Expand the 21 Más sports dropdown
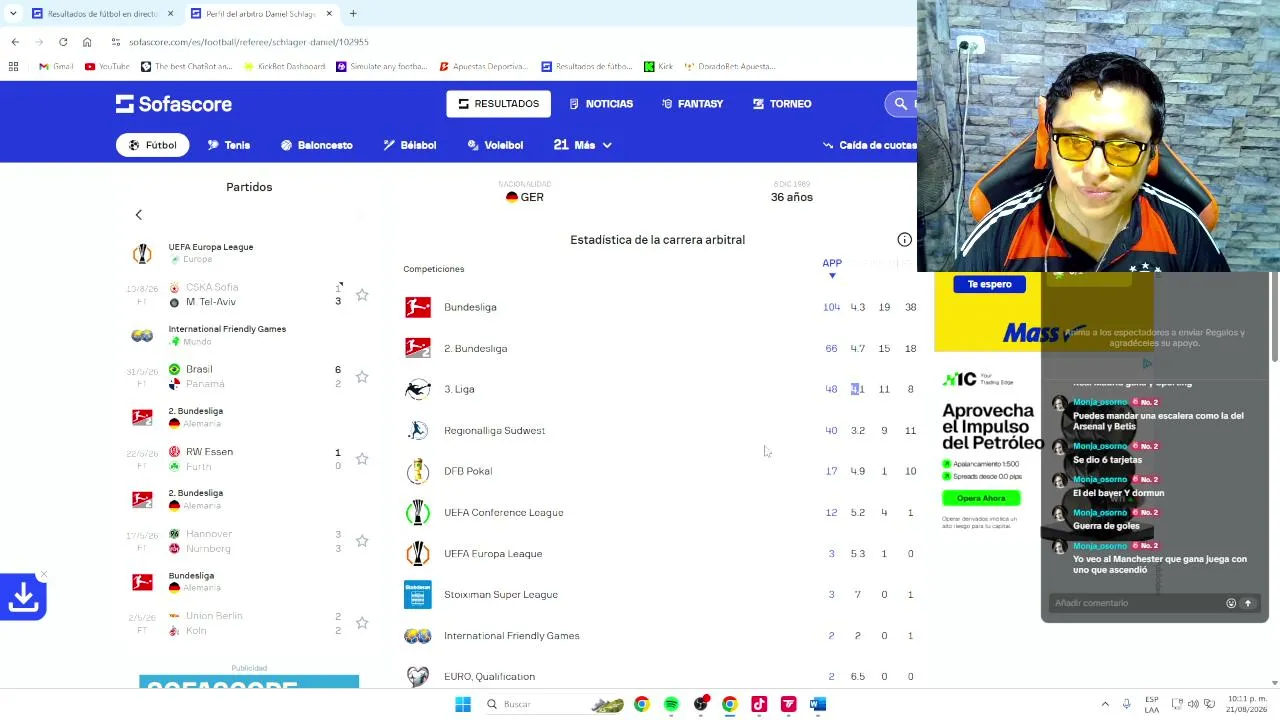 582,145
